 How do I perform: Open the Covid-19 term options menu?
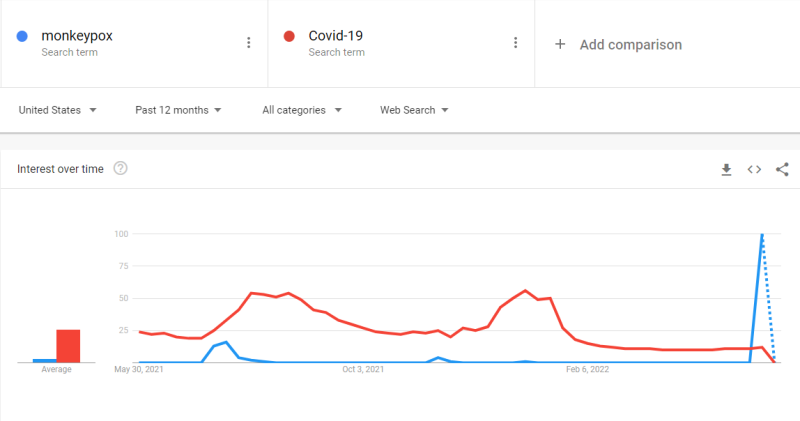[x=515, y=43]
